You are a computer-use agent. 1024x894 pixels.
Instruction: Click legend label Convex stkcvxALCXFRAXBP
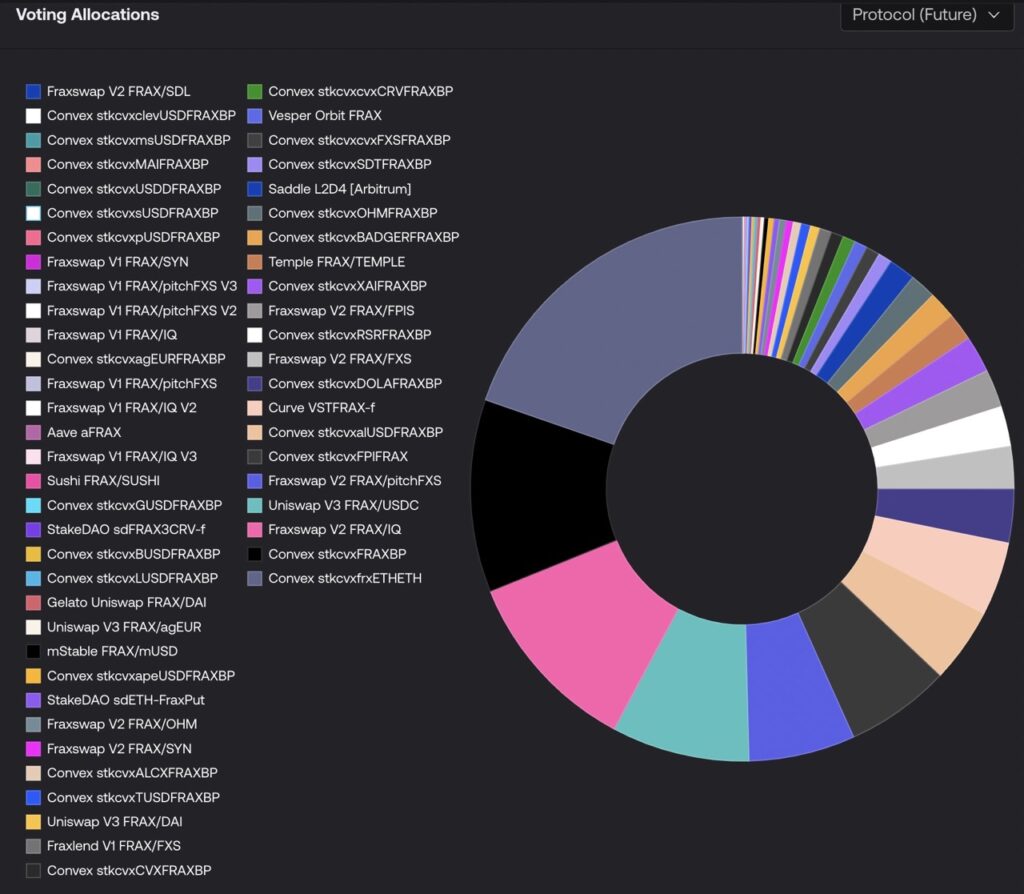[x=132, y=773]
